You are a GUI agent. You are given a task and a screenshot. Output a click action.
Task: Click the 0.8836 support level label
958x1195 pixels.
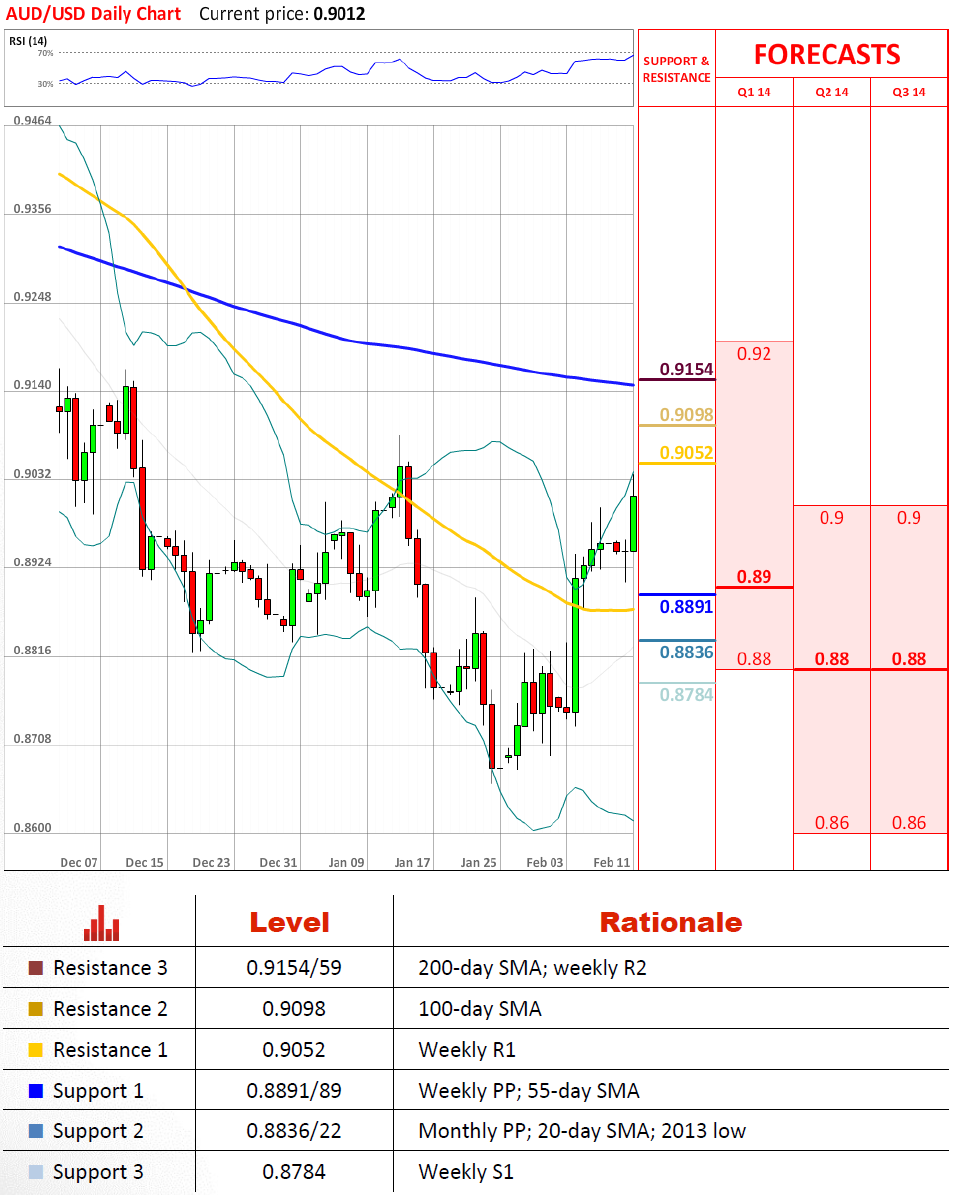click(686, 652)
